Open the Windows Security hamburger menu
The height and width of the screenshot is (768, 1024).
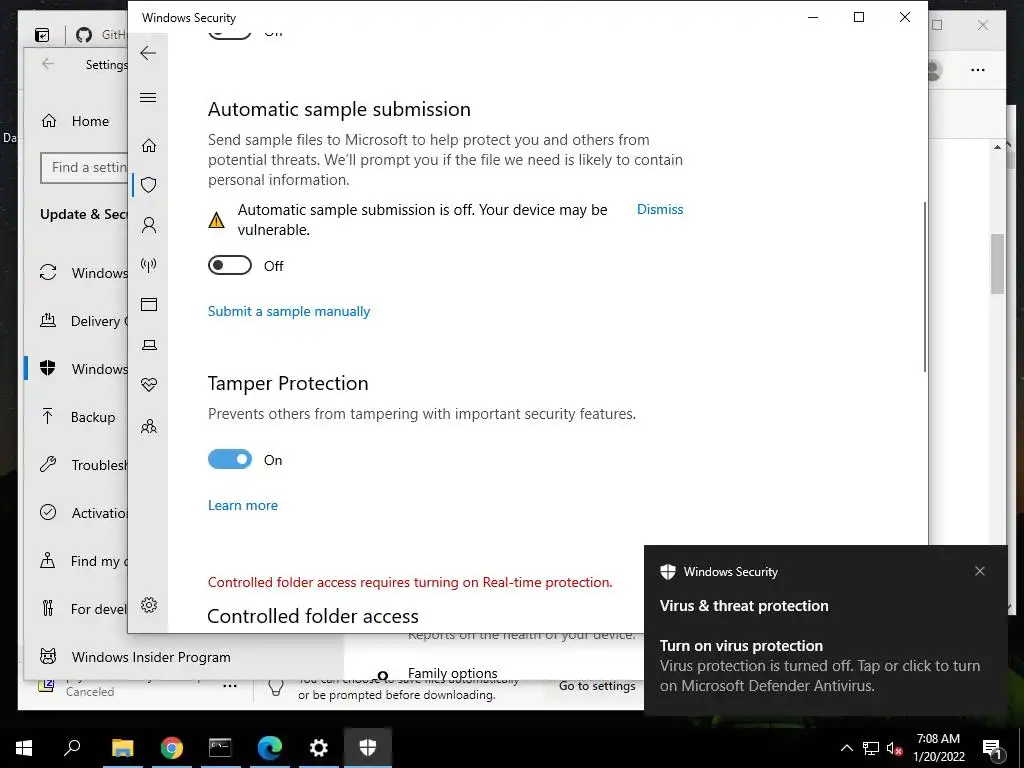coord(148,97)
